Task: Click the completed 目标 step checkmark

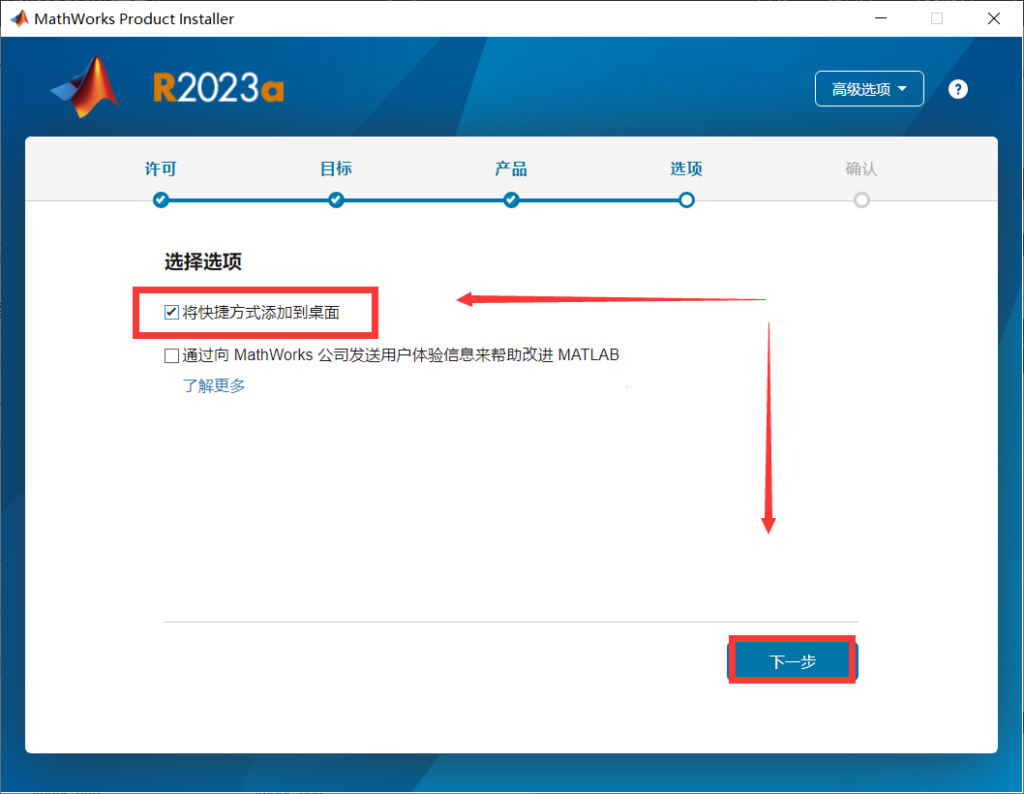Action: tap(336, 200)
